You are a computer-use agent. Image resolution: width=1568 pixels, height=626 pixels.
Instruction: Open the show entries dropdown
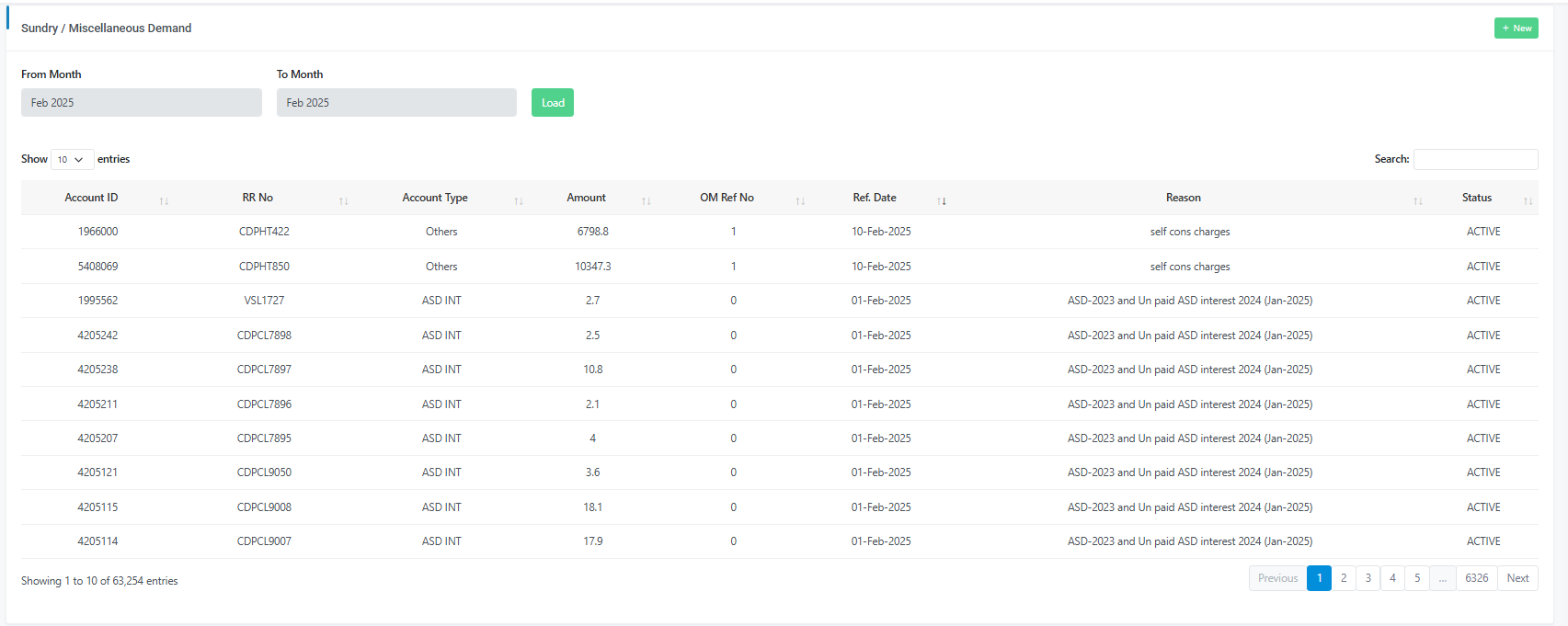pyautogui.click(x=72, y=160)
